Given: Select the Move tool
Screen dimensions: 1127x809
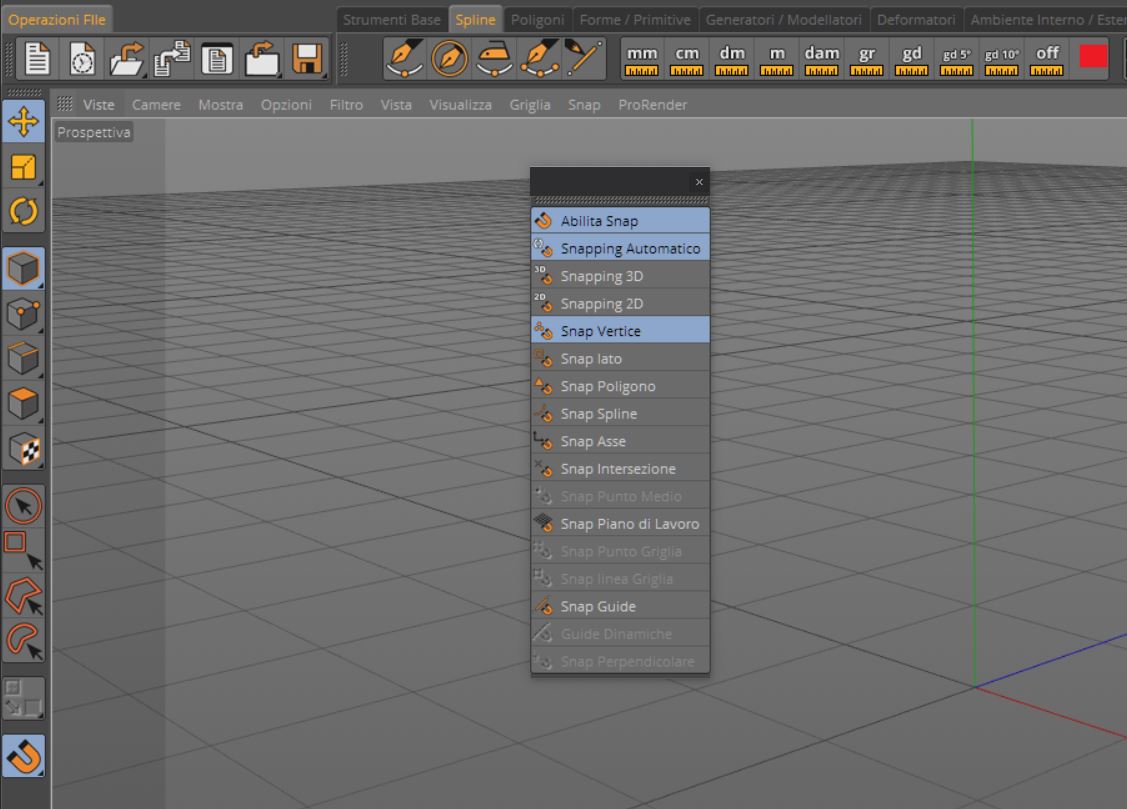Looking at the screenshot, I should tap(23, 121).
